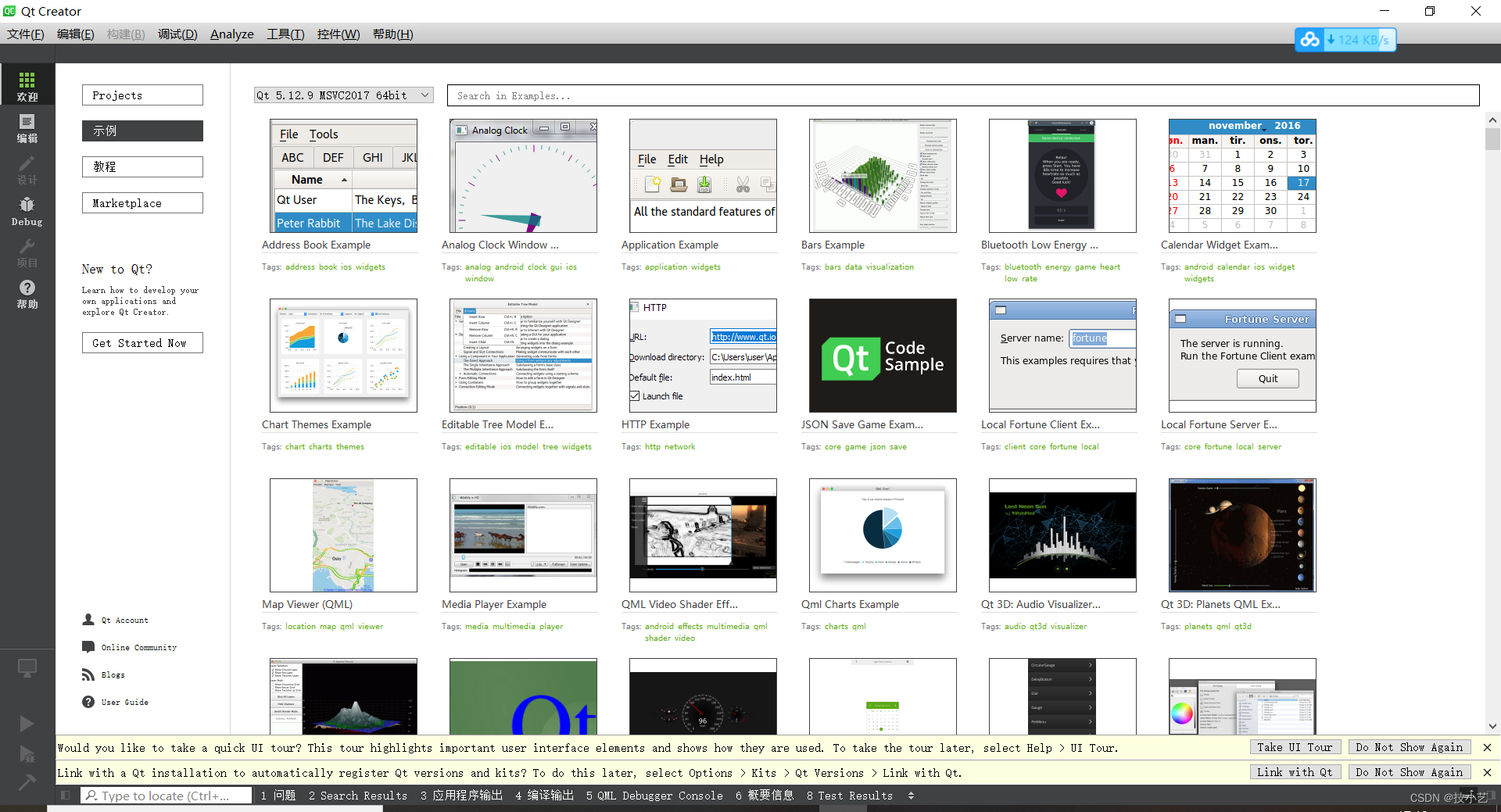
Task: Open the 3 应用程序输出 pane
Action: click(461, 796)
